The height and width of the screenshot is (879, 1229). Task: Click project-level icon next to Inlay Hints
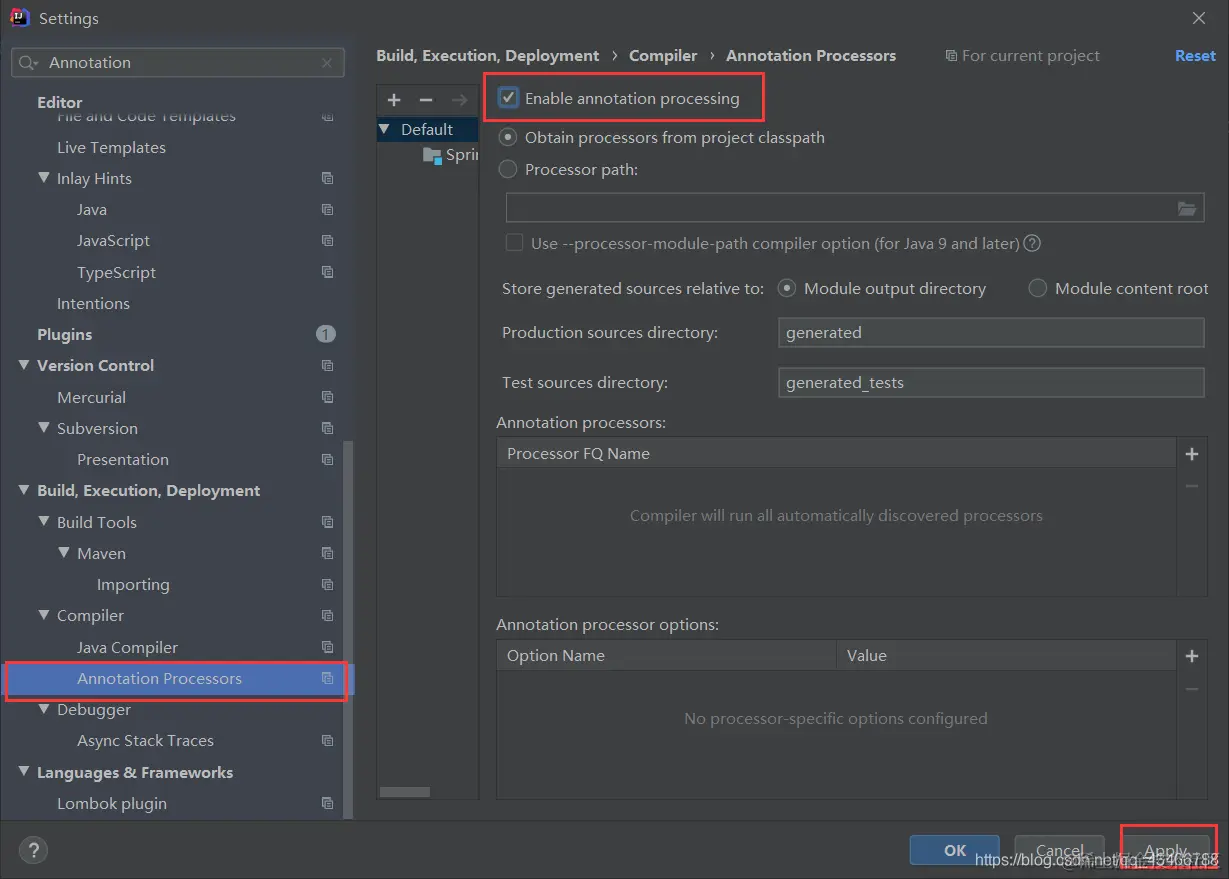[x=327, y=178]
